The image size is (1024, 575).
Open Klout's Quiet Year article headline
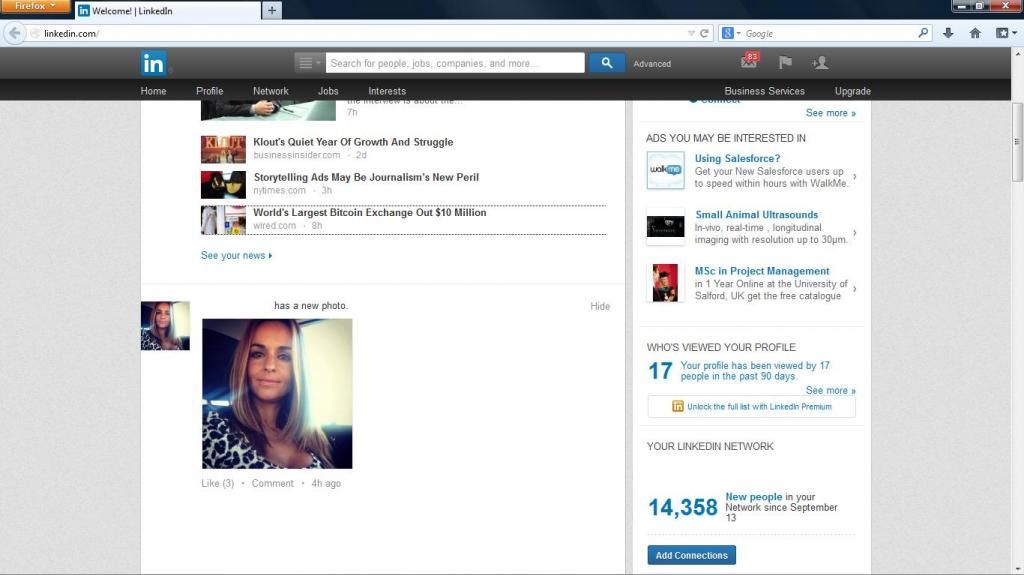[x=353, y=142]
